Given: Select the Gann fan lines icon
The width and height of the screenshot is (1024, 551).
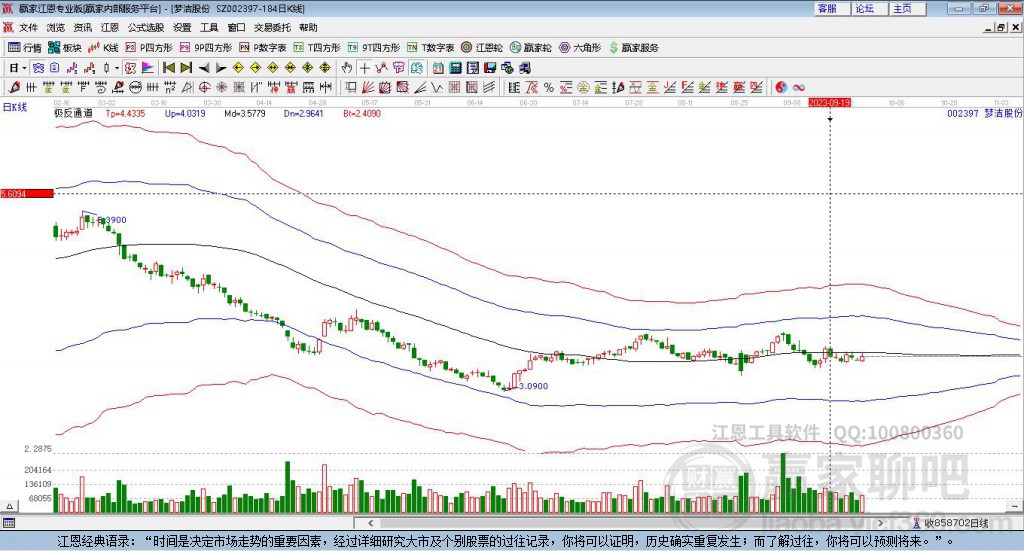Looking at the screenshot, I should (368, 87).
